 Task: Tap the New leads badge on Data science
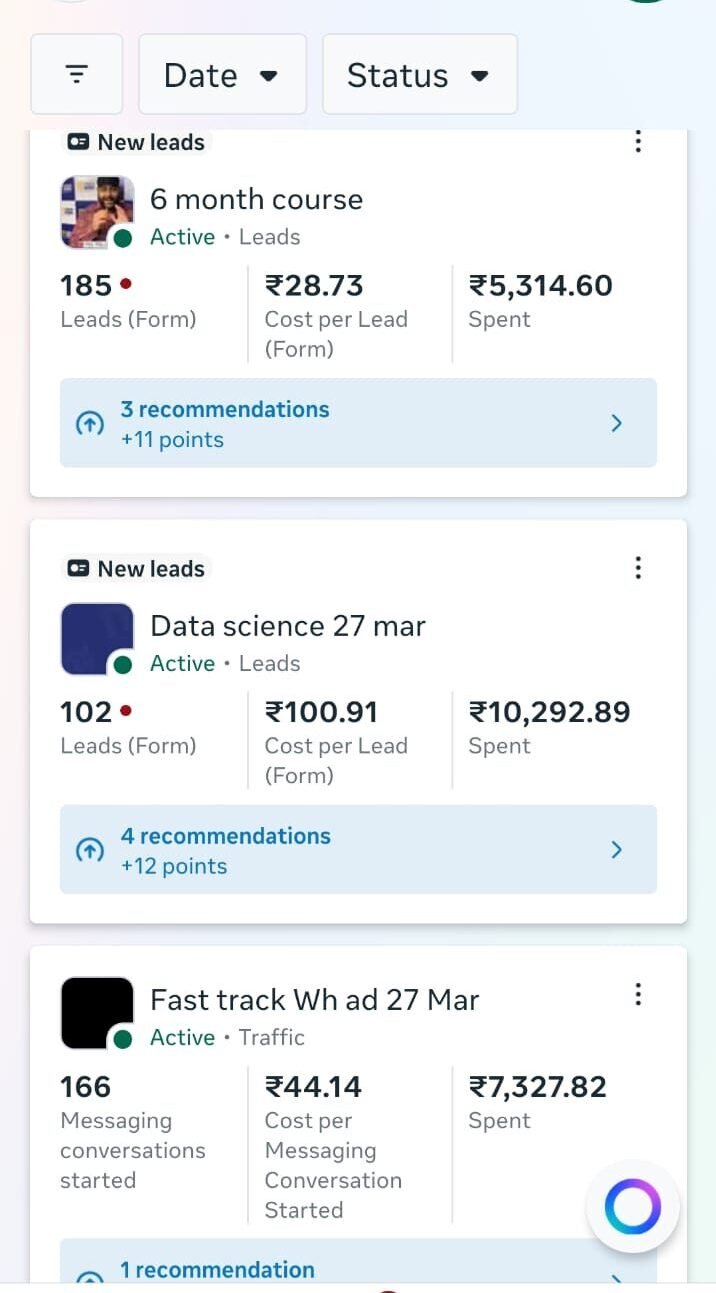pos(137,569)
